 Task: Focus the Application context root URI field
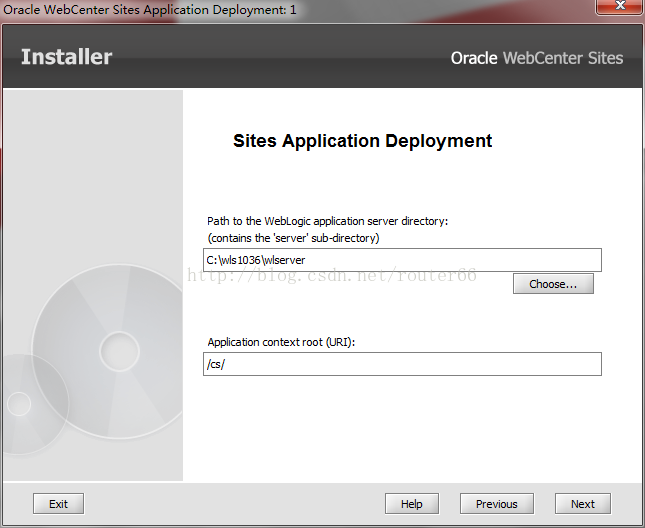(x=402, y=364)
